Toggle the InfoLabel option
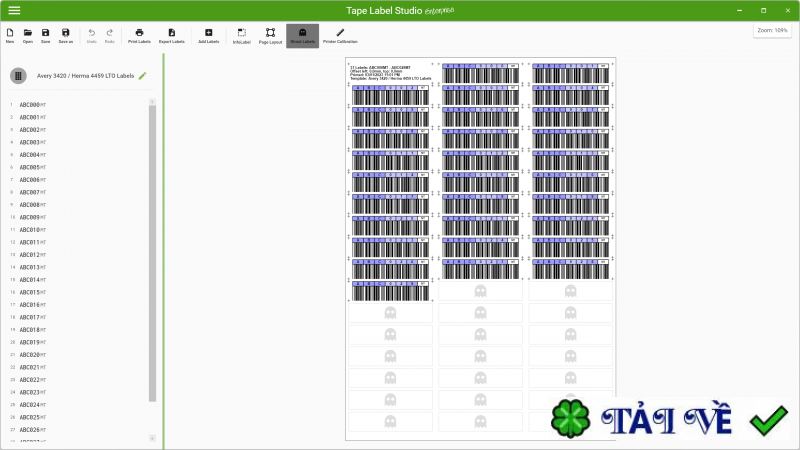 tap(241, 36)
